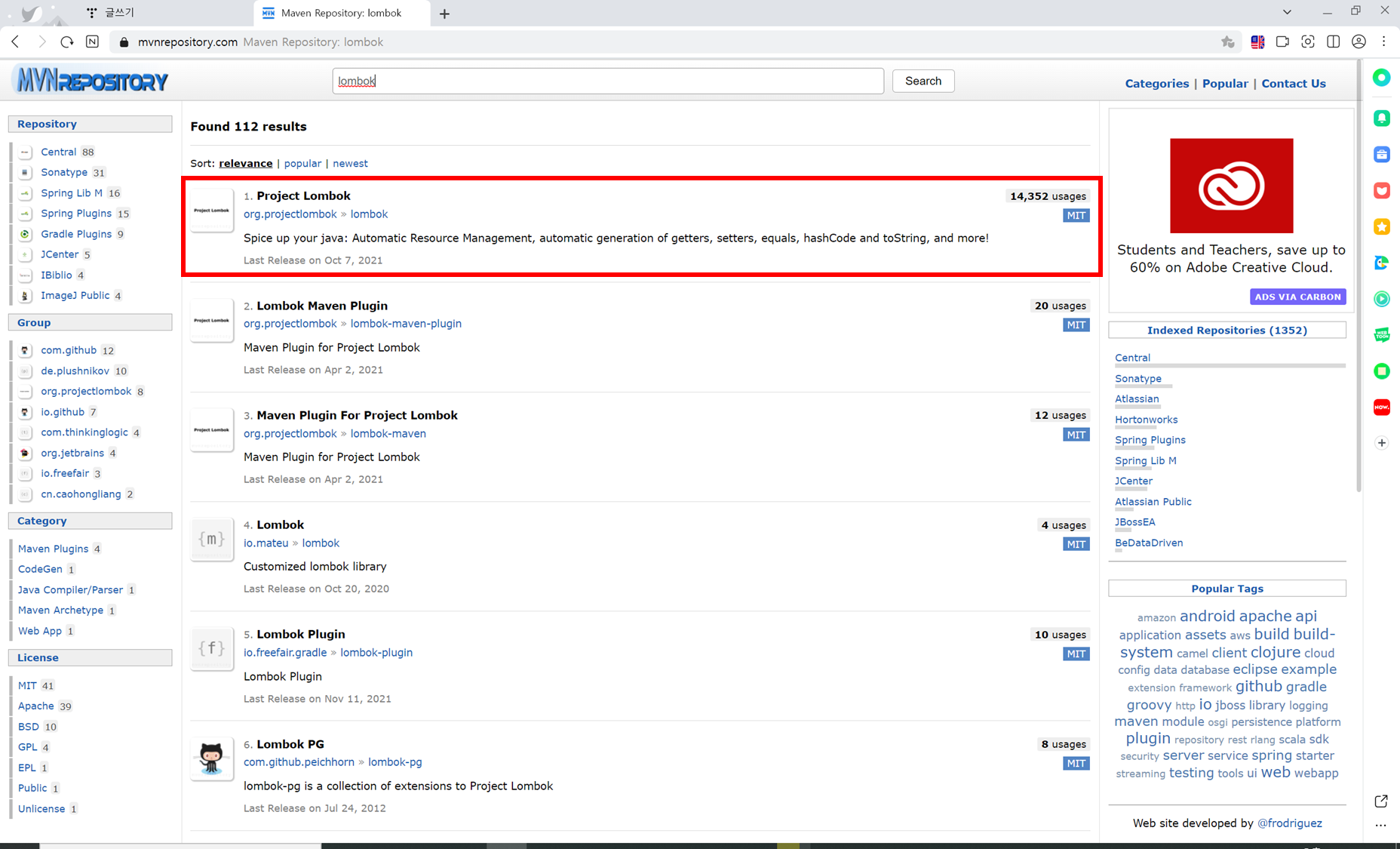Click the green circle icon atop right sidebar

point(1381,78)
